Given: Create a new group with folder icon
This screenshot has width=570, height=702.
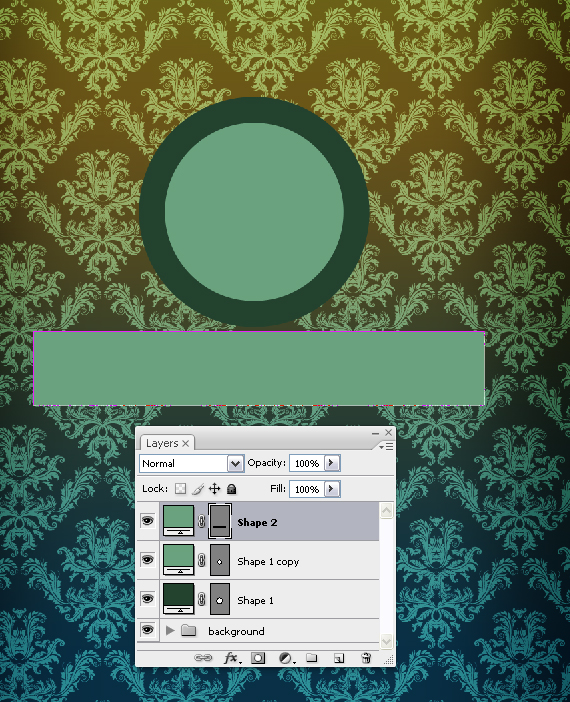Looking at the screenshot, I should tap(312, 658).
